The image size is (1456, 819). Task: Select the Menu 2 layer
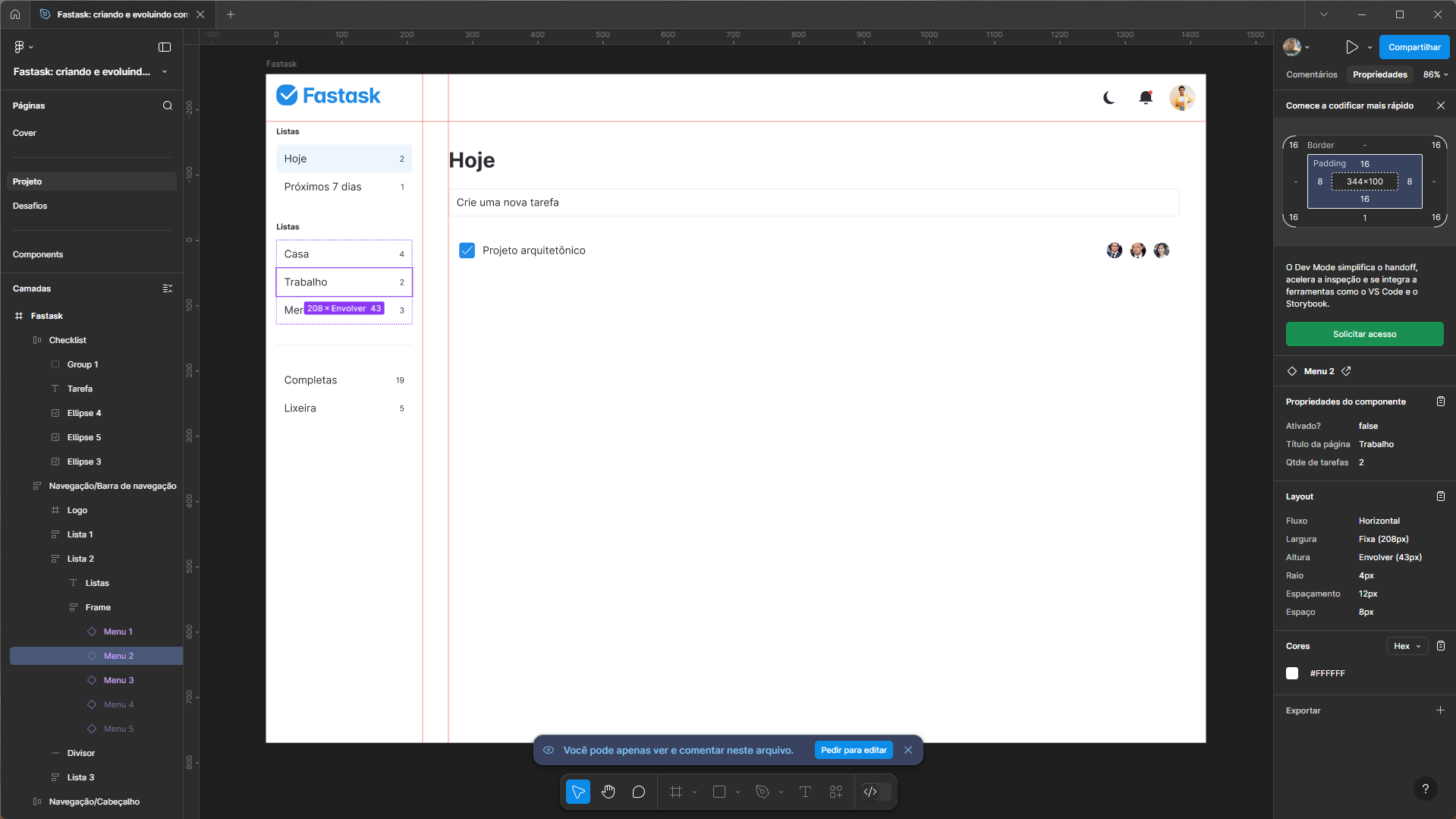point(96,656)
